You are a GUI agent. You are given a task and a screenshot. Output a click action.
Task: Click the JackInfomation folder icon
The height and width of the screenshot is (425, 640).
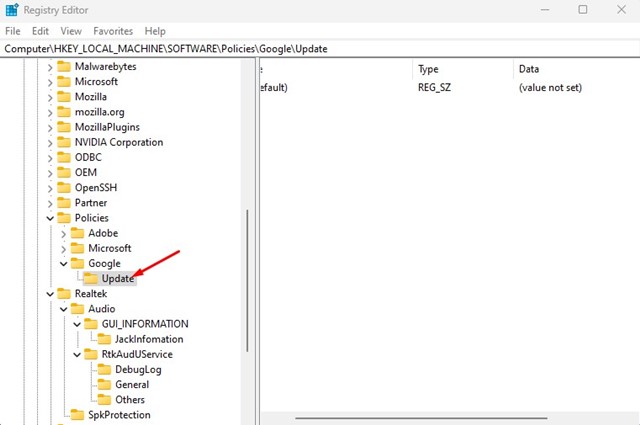pos(104,339)
